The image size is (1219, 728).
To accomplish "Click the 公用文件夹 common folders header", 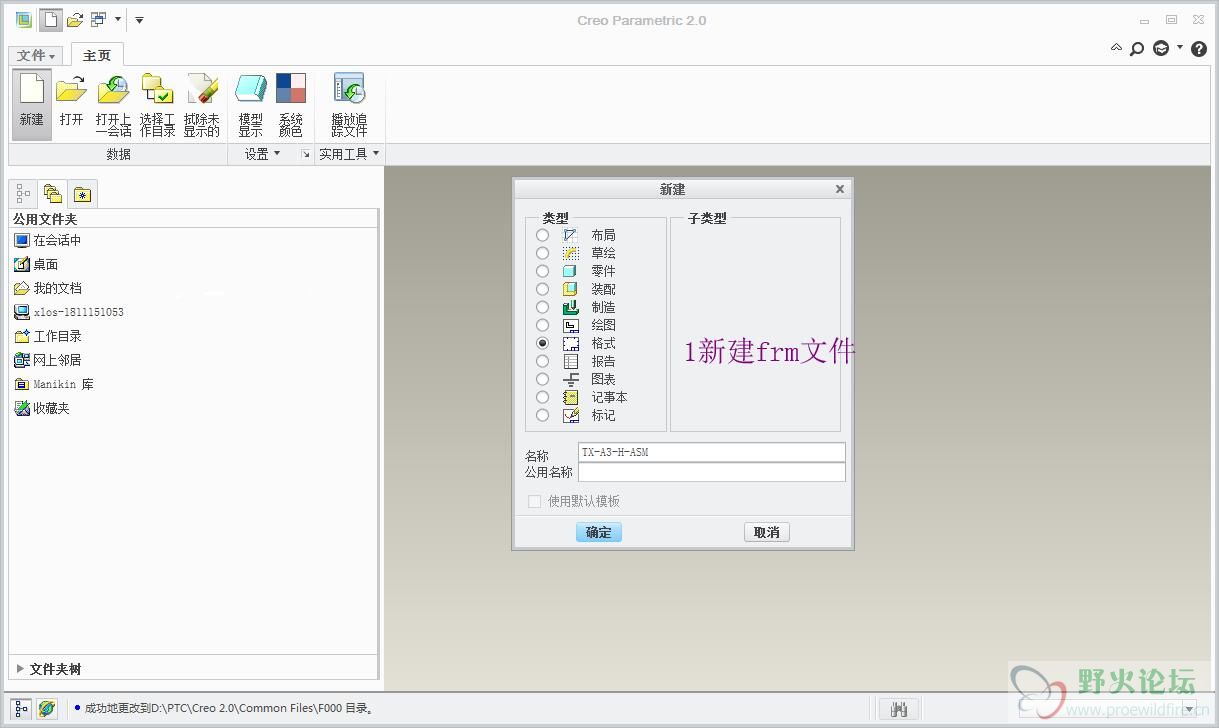I will pyautogui.click(x=193, y=219).
